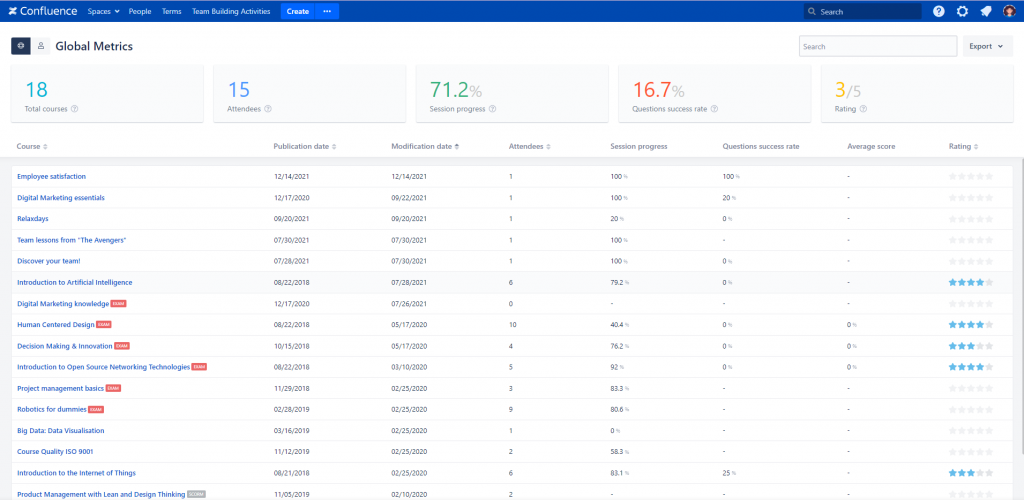Viewport: 1024px width, 500px height.
Task: Open Decision Making & Innovation course
Action: click(x=65, y=346)
